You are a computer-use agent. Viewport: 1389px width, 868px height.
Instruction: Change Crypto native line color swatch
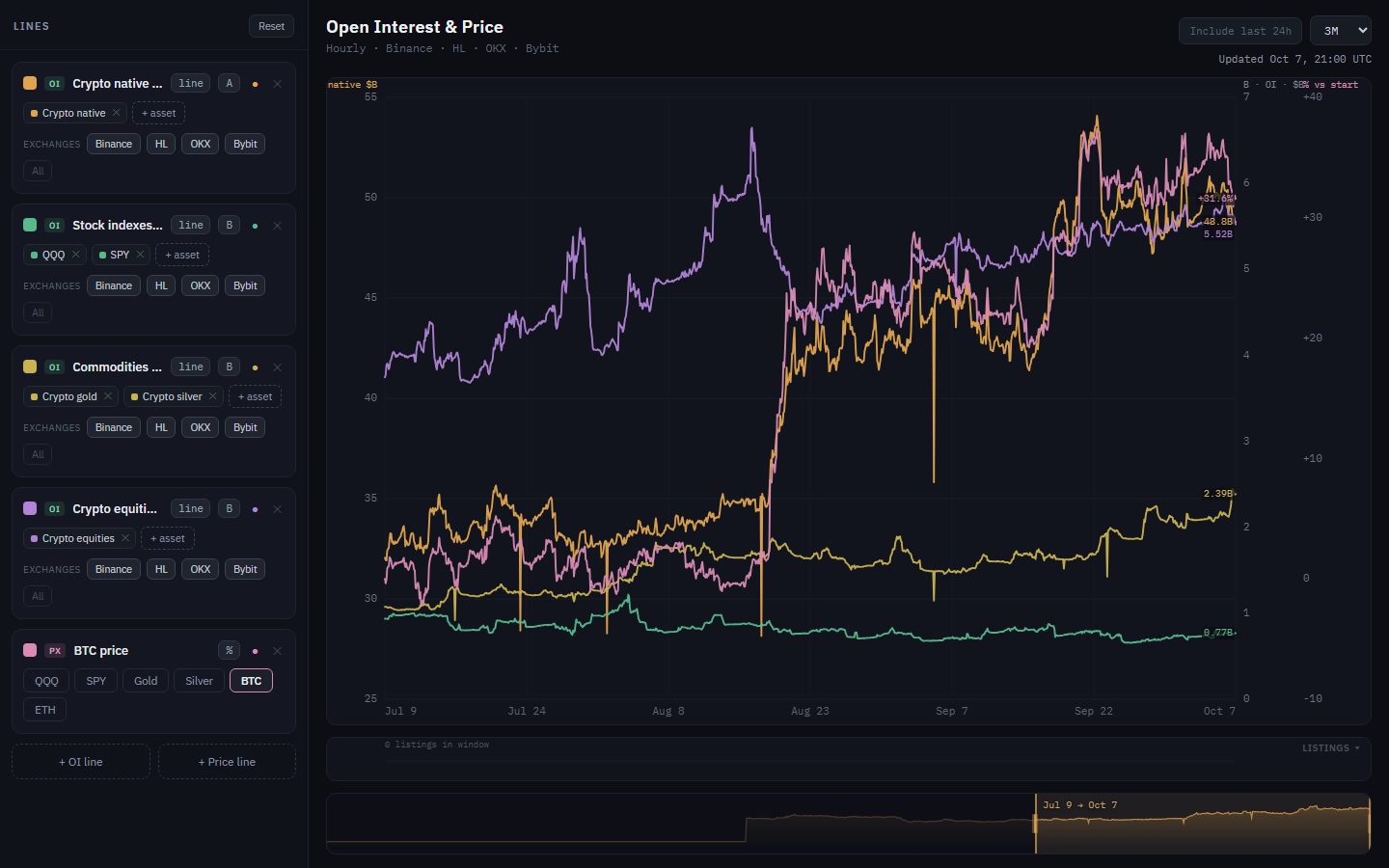tap(30, 84)
